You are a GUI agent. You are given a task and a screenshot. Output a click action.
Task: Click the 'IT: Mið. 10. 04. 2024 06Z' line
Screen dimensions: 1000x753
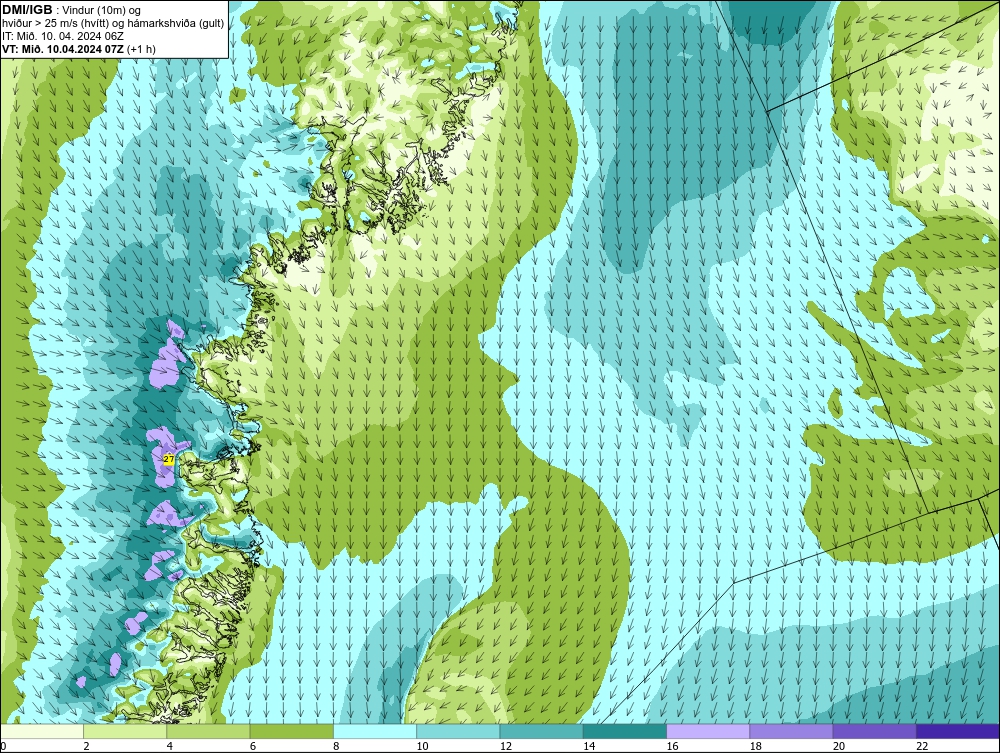pyautogui.click(x=63, y=36)
